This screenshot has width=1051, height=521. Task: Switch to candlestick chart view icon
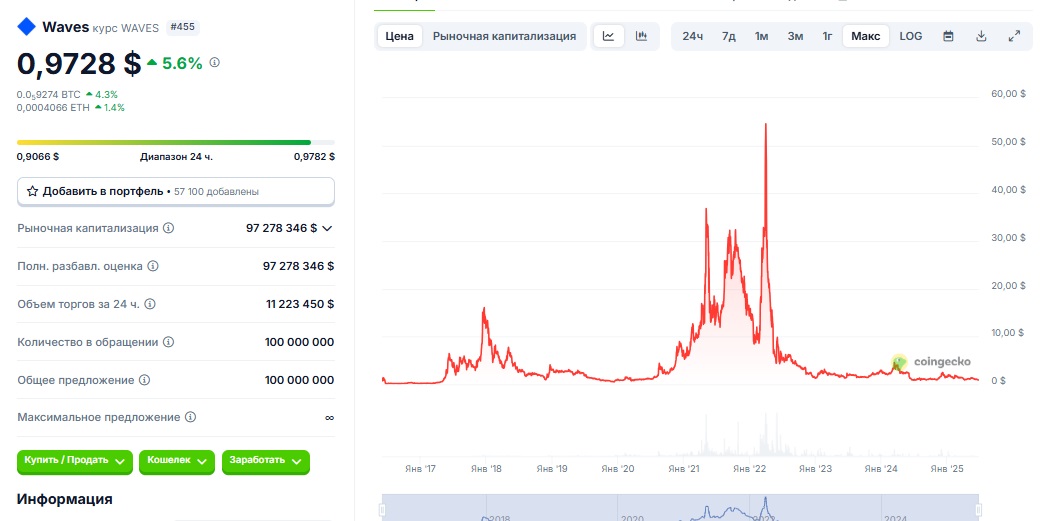point(641,36)
